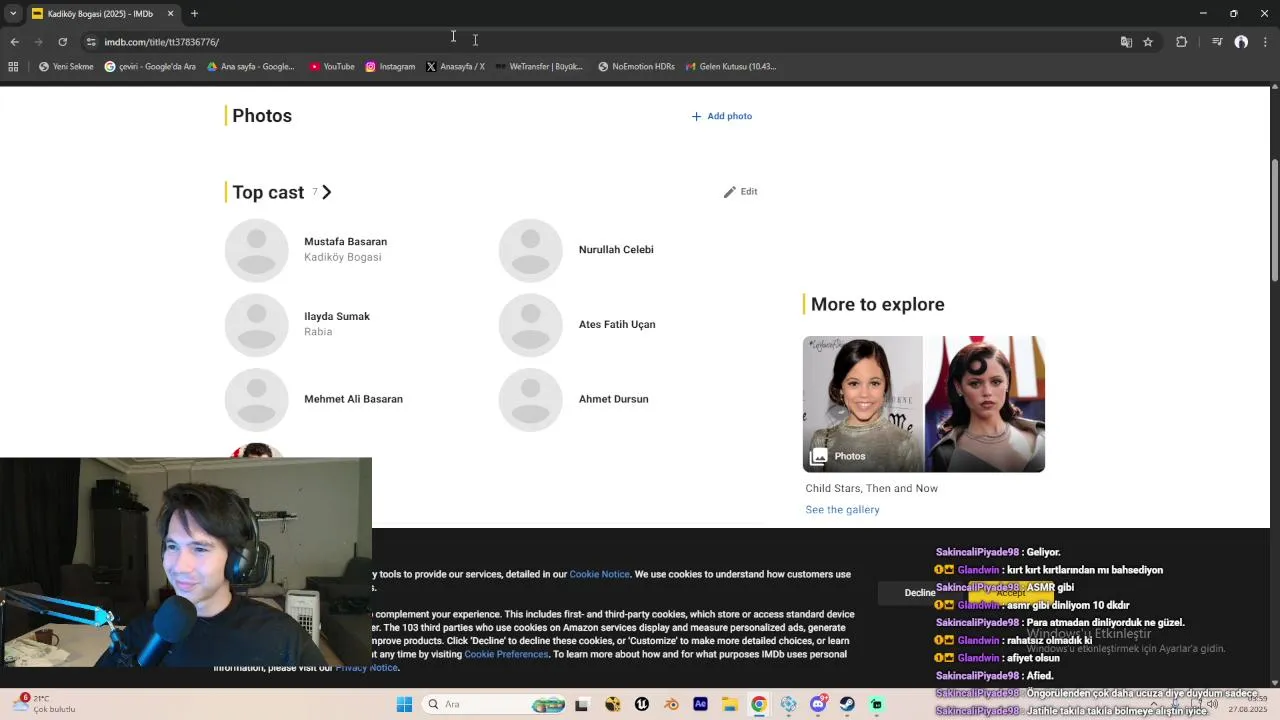Open the Gelen Kutusu Gmail bookmark
Image resolution: width=1280 pixels, height=720 pixels.
pos(730,67)
